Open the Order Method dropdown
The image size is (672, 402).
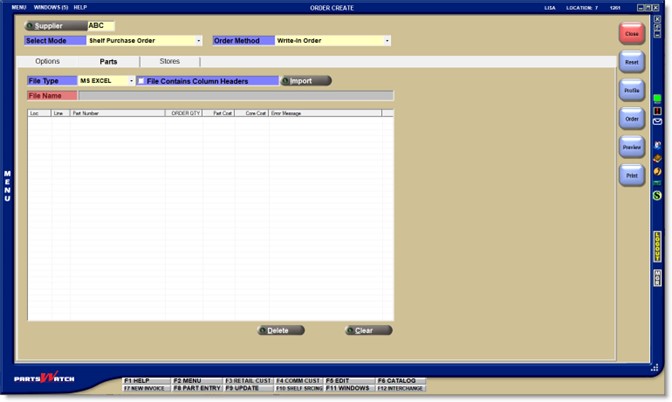[x=386, y=41]
